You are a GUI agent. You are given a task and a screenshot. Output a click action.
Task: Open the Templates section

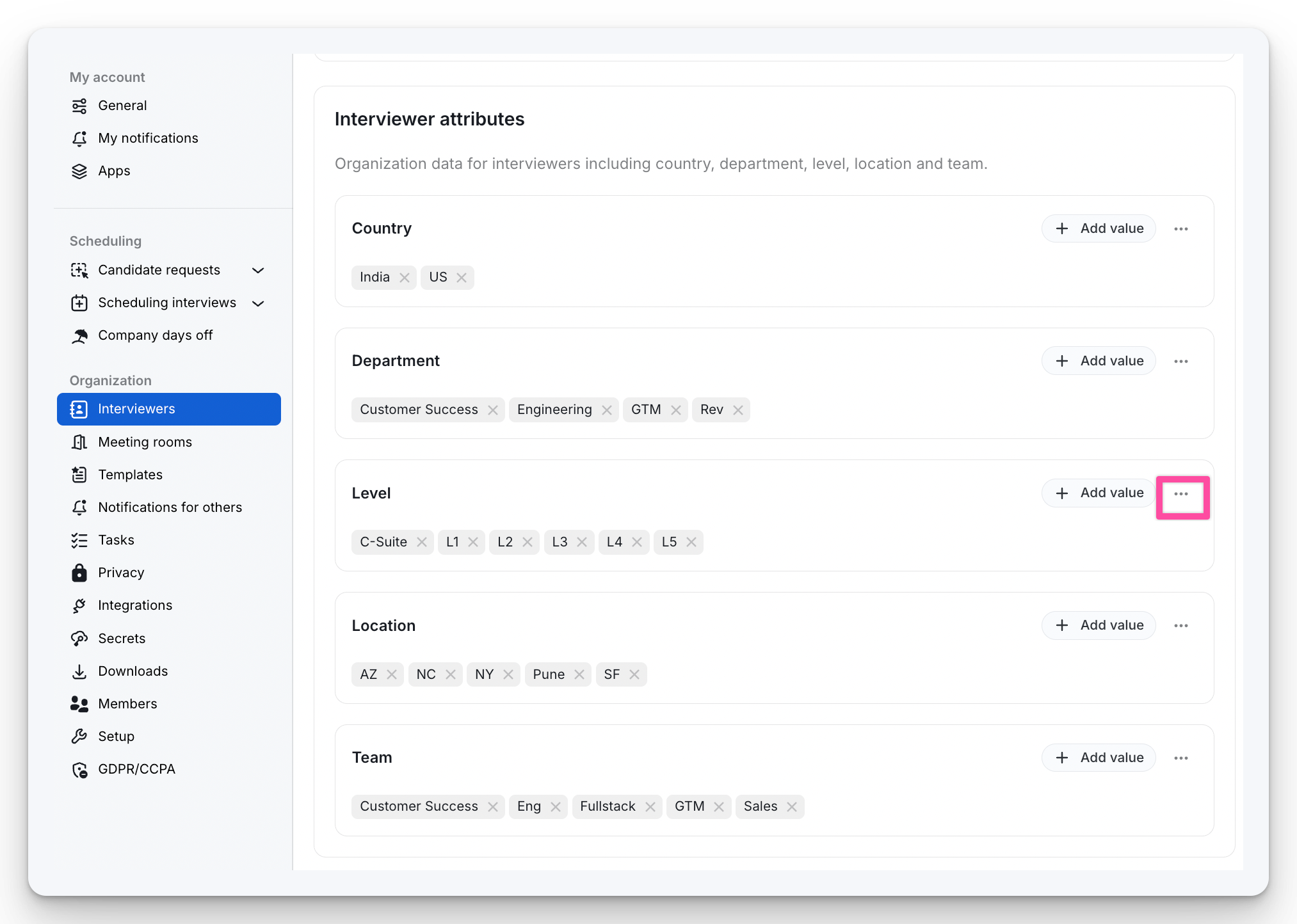point(169,475)
